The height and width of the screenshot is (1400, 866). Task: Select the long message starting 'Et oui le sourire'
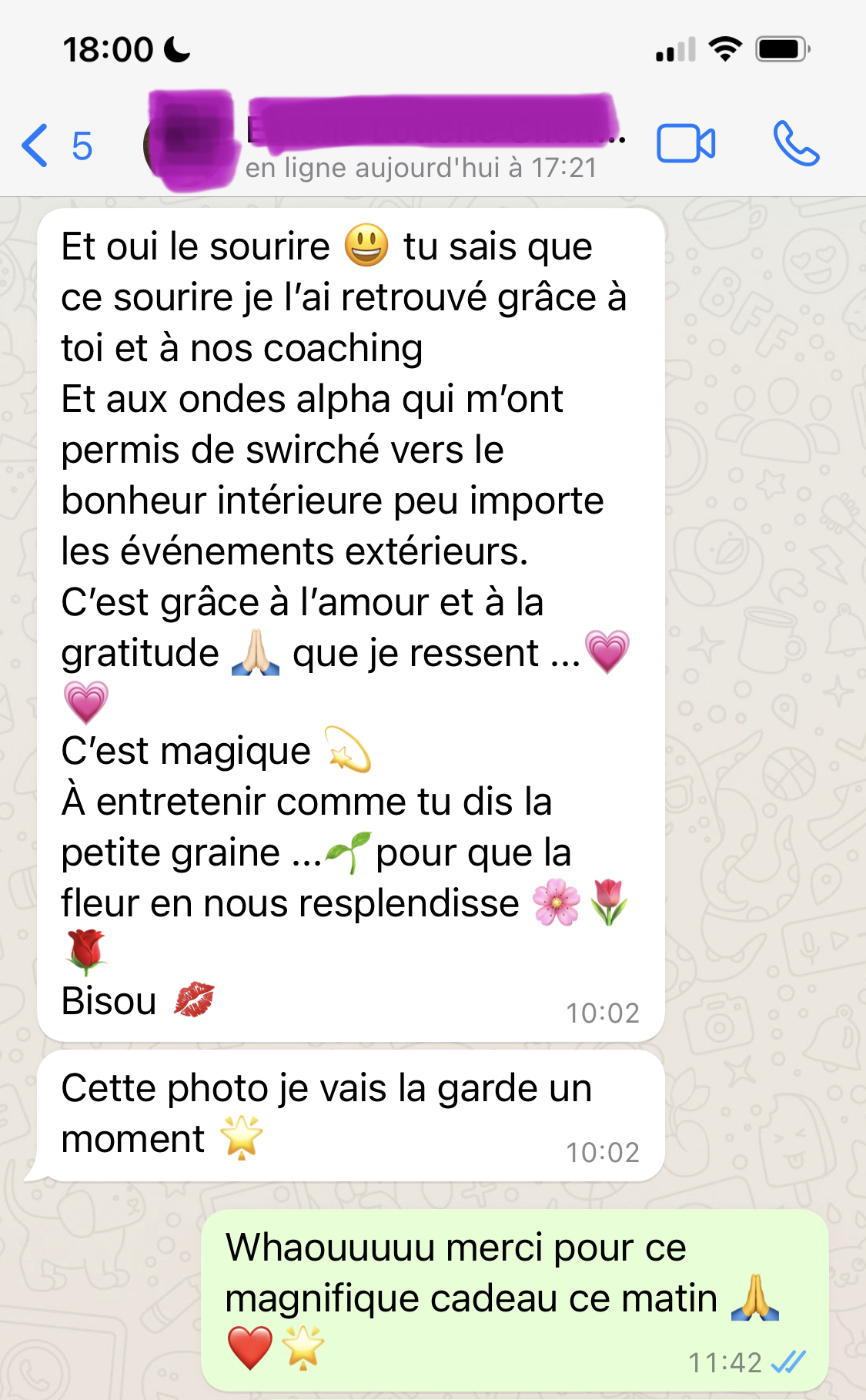coord(351,625)
